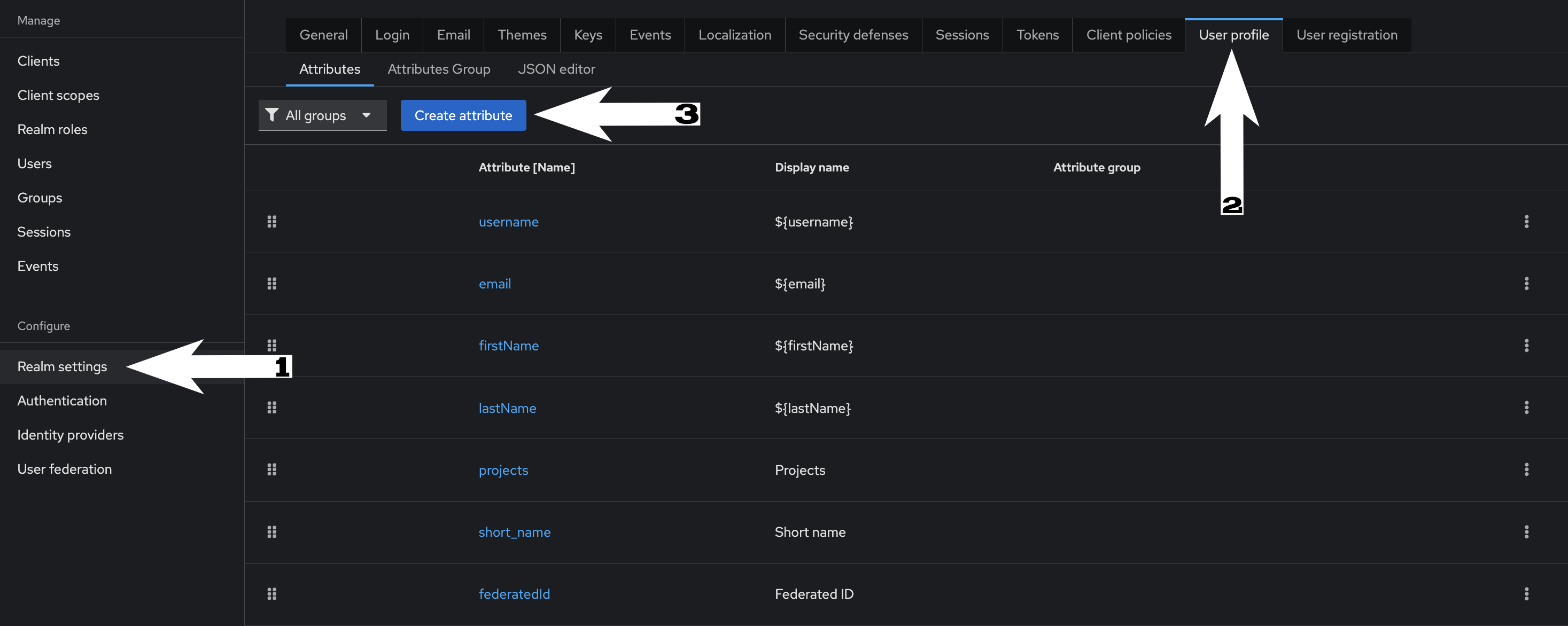Open the Tokens tab

coord(1037,35)
